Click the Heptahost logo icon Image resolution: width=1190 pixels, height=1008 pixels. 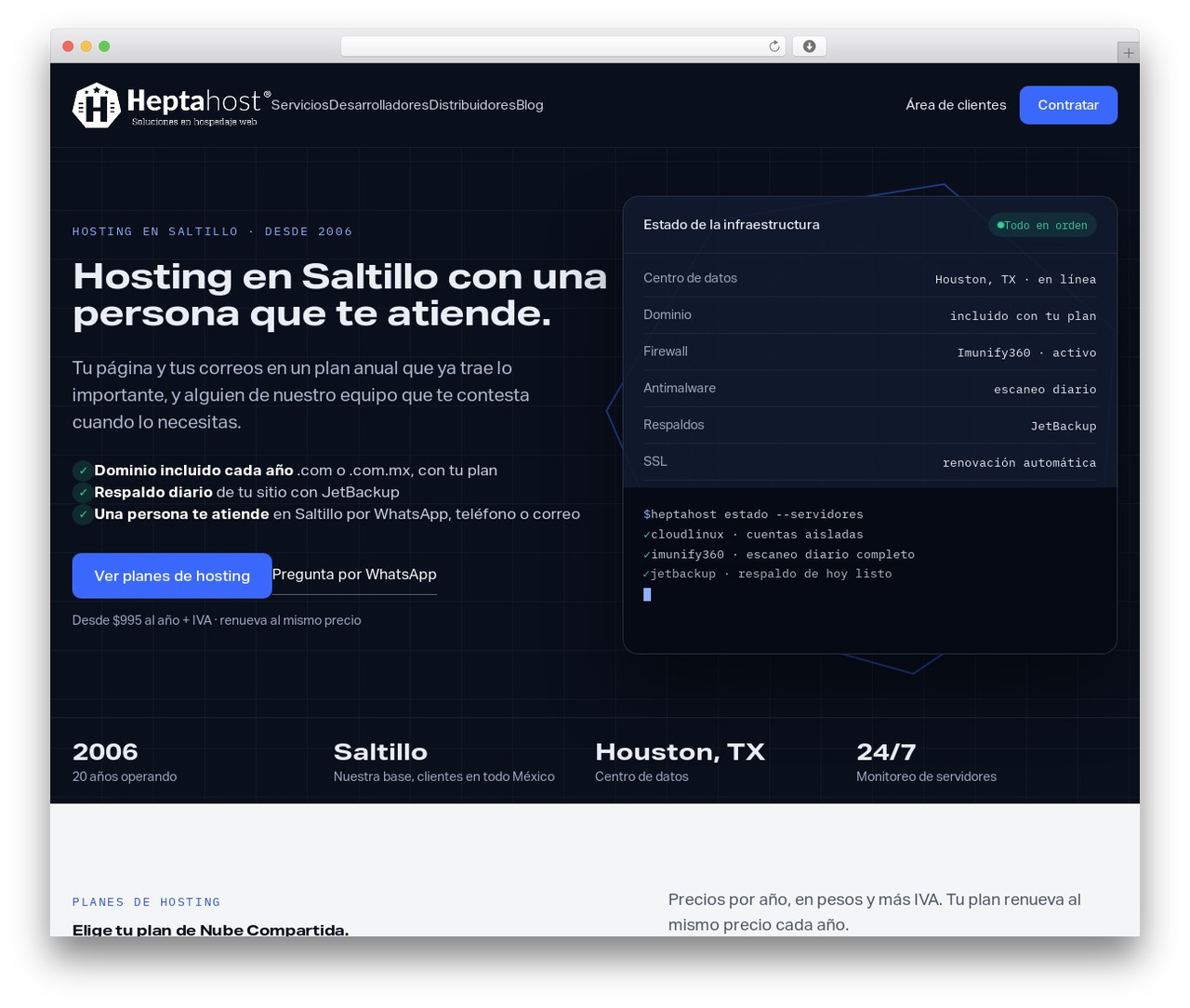point(97,105)
